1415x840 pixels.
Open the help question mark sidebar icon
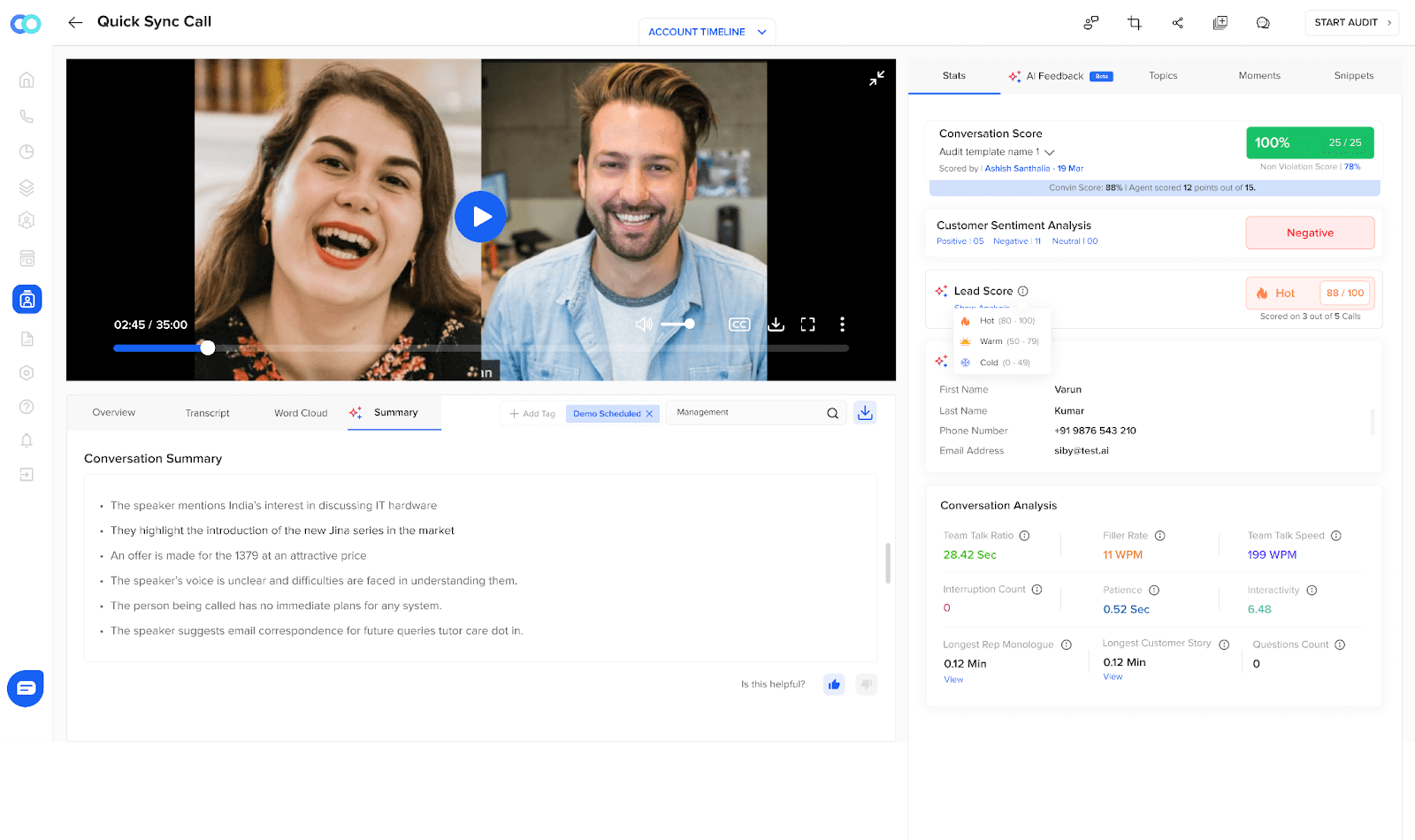click(27, 407)
